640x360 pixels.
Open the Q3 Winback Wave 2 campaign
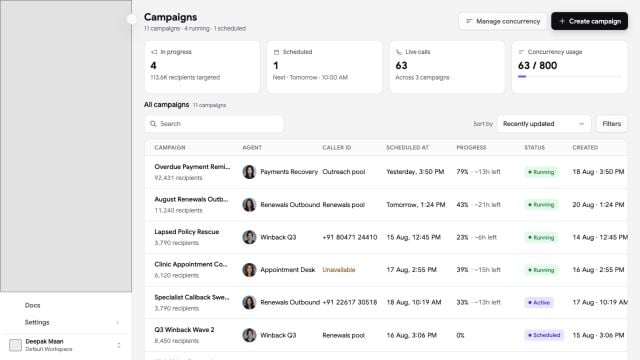(x=184, y=329)
